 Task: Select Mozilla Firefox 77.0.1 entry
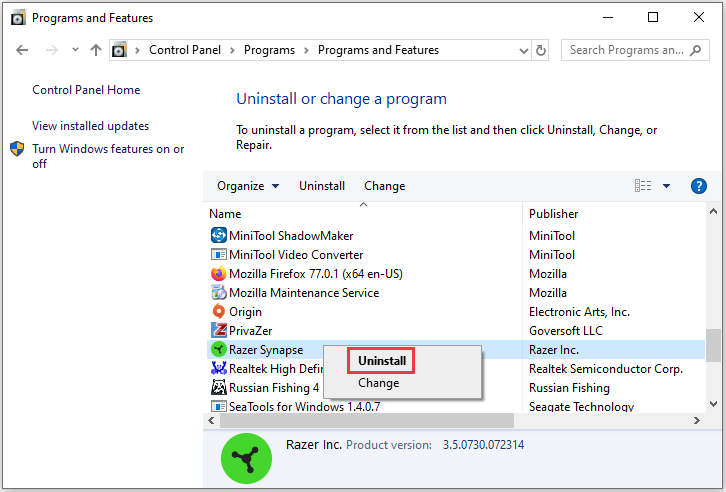pos(316,274)
